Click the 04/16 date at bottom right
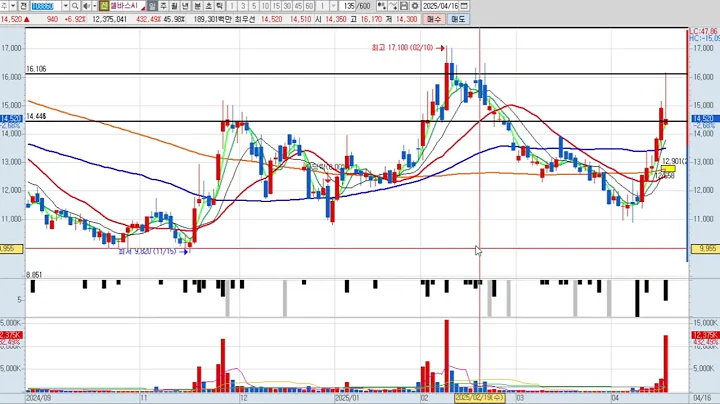This screenshot has height=404, width=720. (702, 398)
